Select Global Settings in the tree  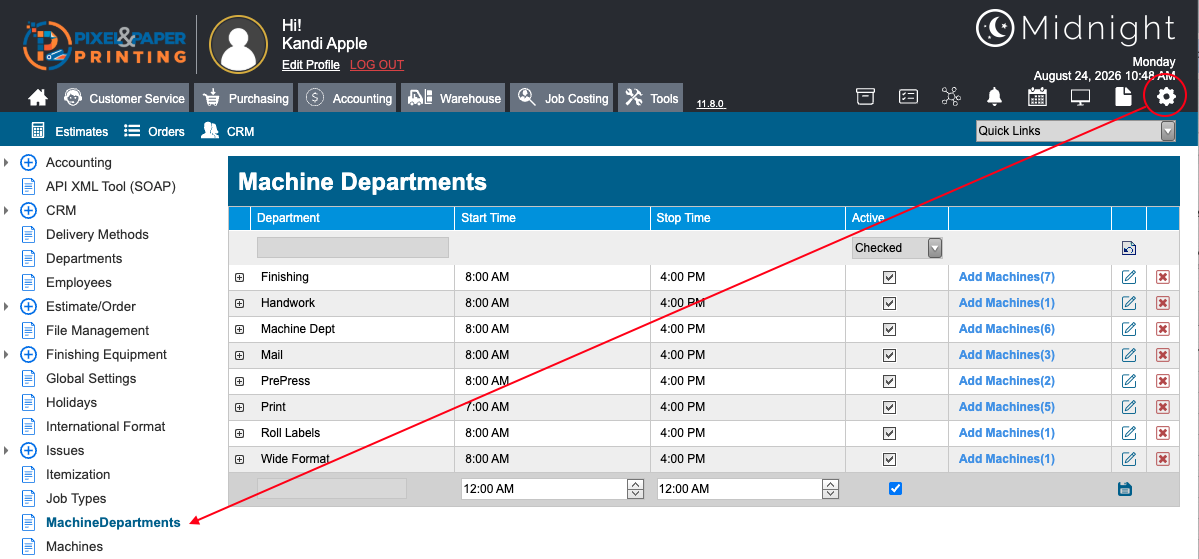point(91,379)
